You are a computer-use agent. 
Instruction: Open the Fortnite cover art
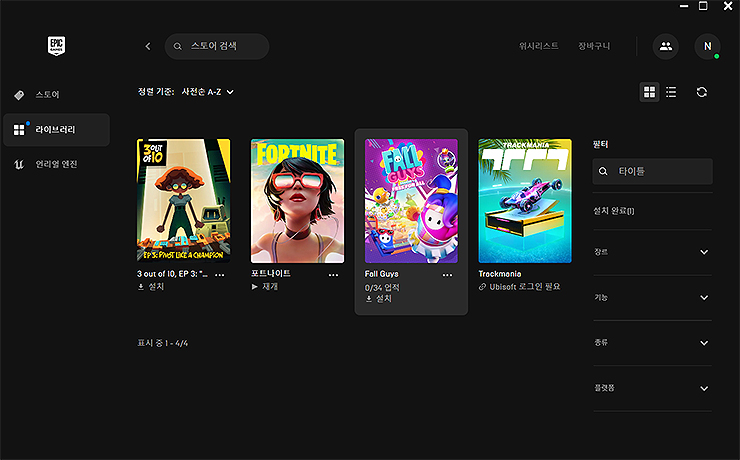[297, 201]
